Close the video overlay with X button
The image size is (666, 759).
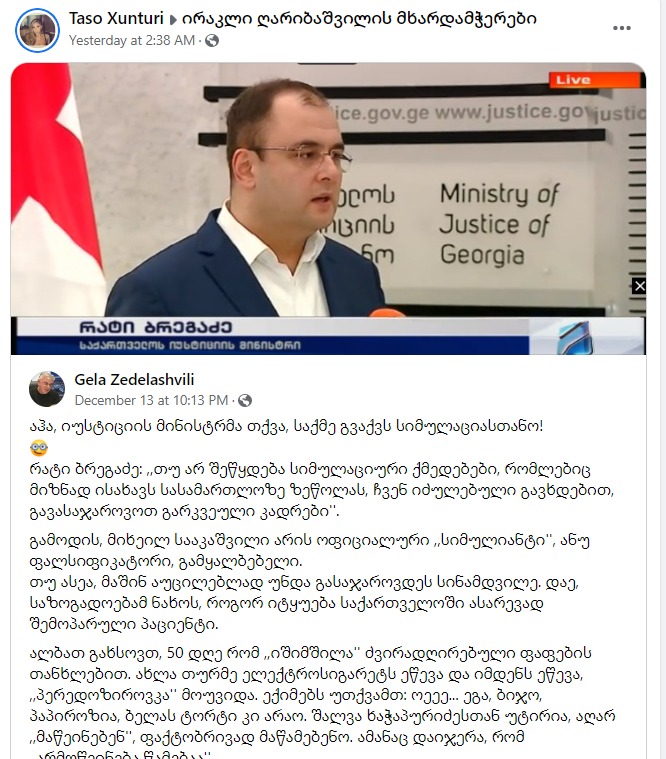coord(639,287)
